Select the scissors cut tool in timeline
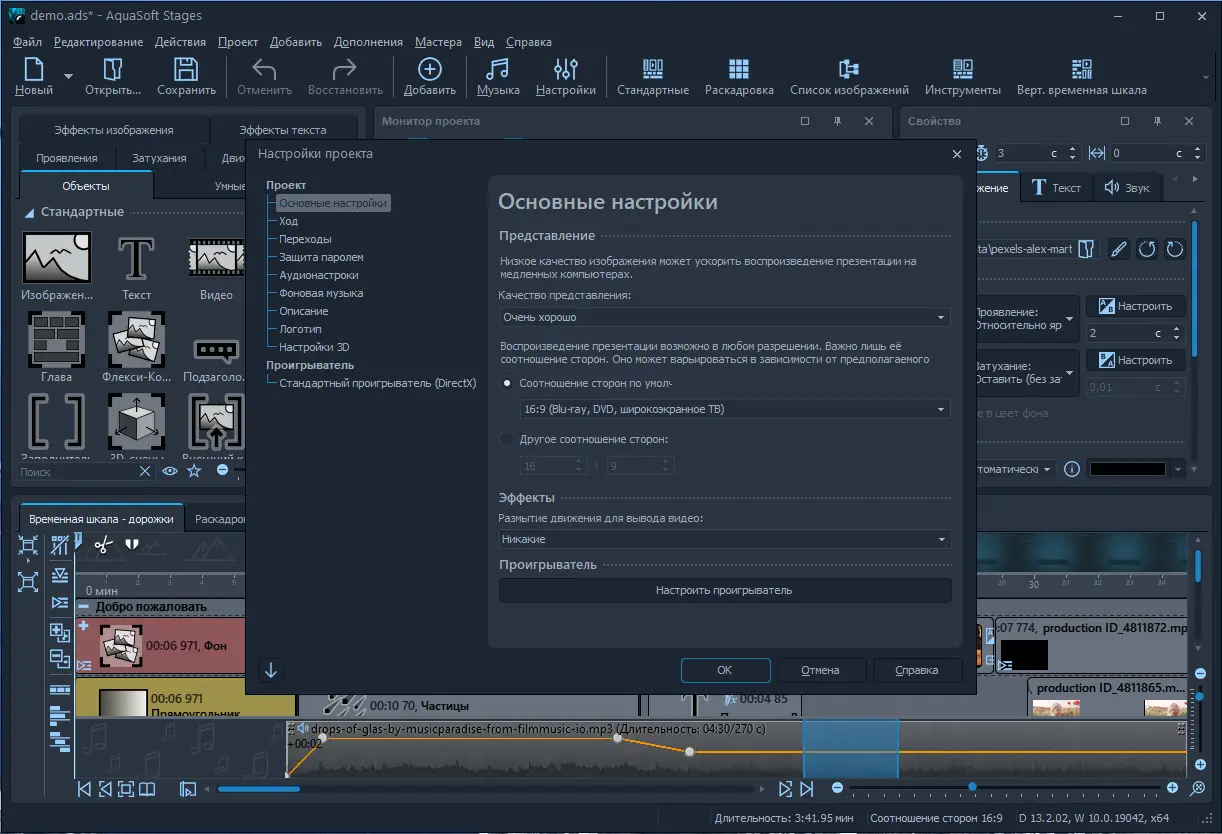1222x834 pixels. (103, 545)
